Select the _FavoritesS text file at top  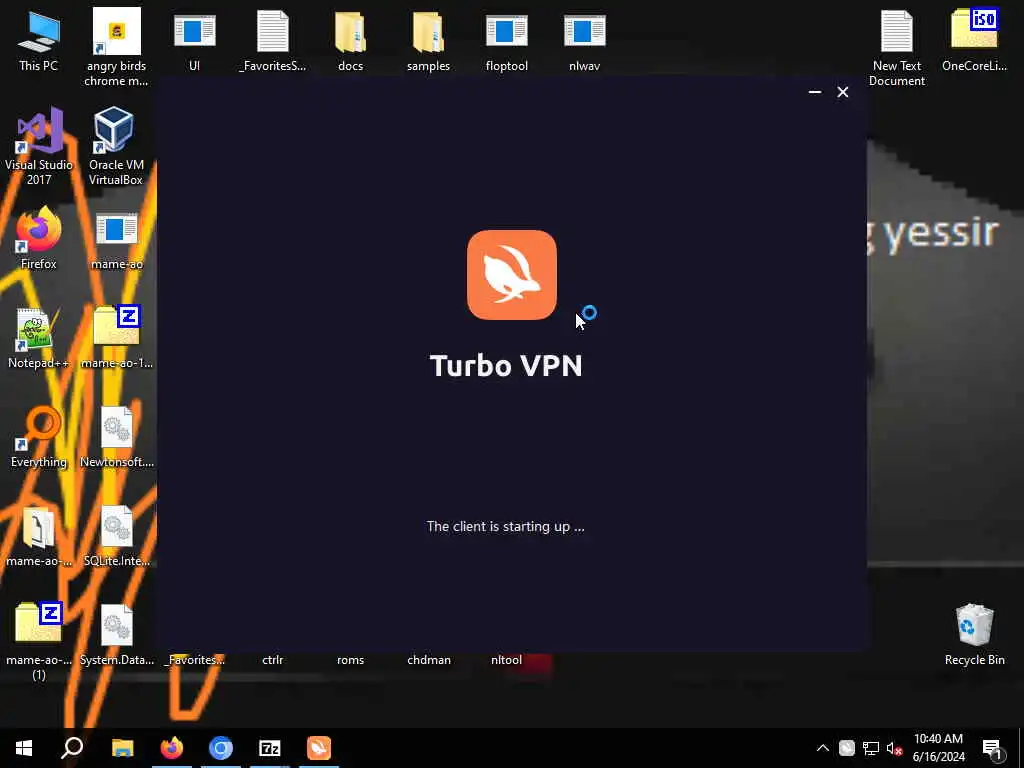[x=272, y=41]
